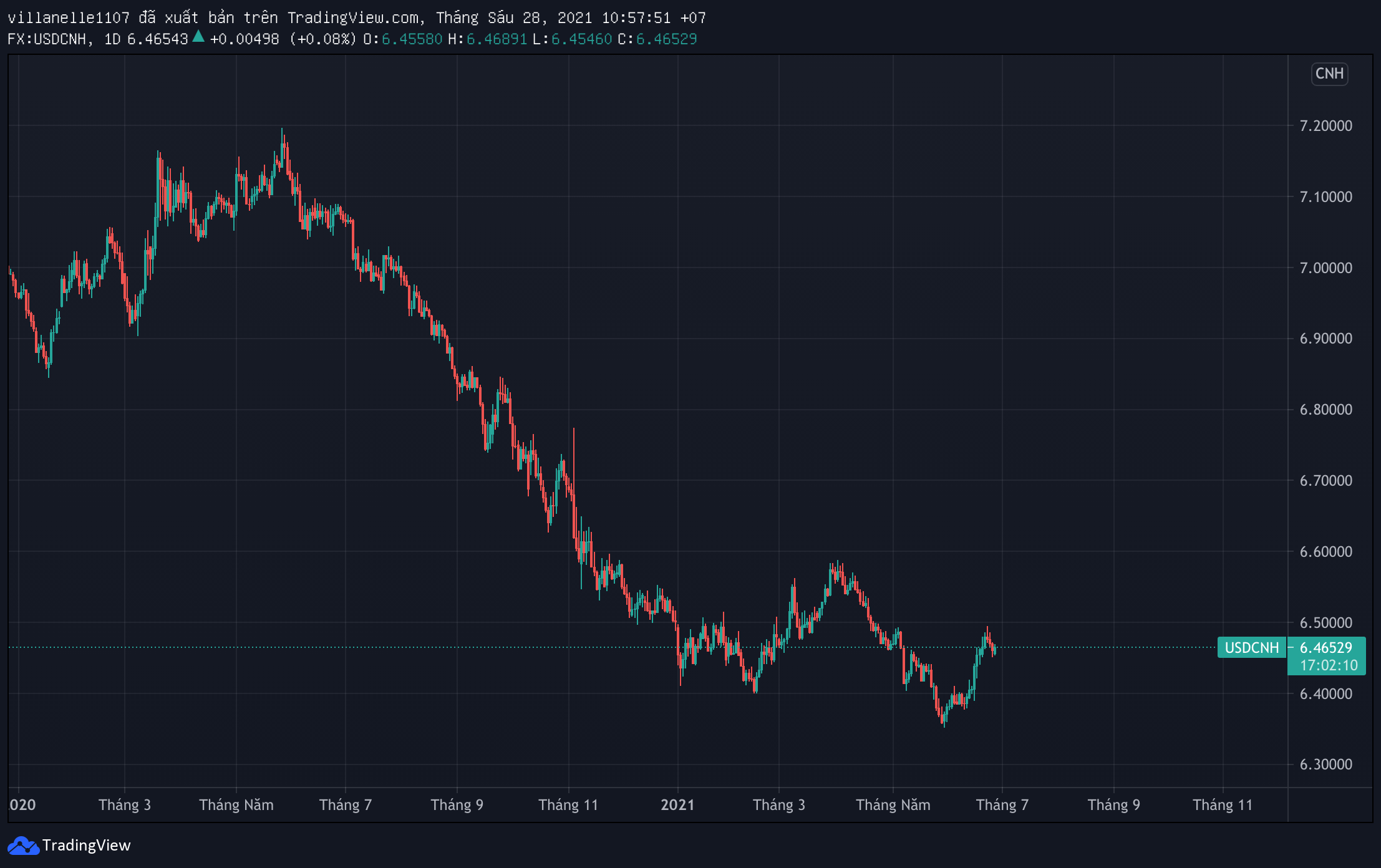Click the first Tháng 3 label of 2020
1381x868 pixels.
coord(125,805)
